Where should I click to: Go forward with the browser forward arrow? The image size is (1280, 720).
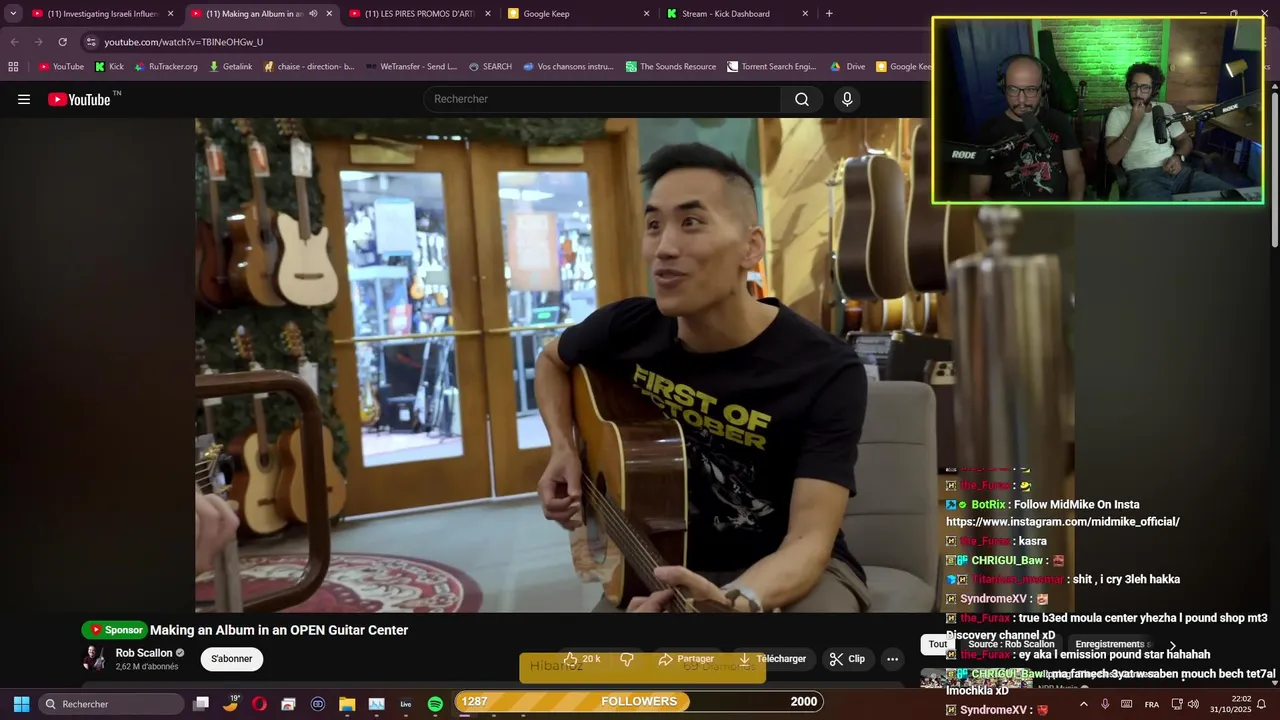coord(38,42)
